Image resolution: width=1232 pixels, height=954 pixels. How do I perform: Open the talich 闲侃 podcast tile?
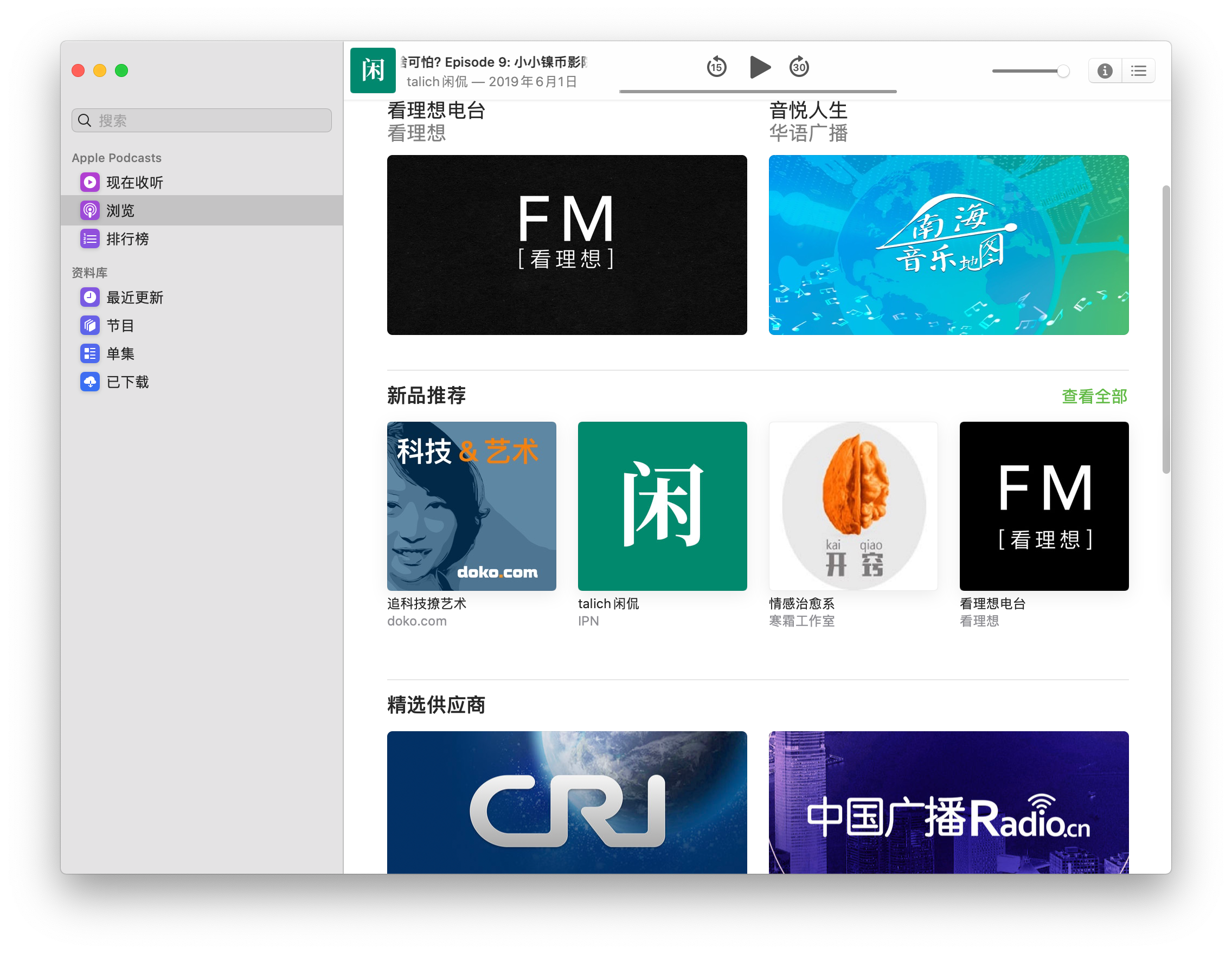click(x=662, y=506)
